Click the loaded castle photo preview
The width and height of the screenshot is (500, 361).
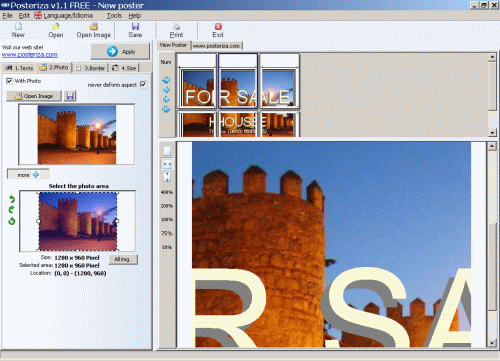tap(77, 135)
